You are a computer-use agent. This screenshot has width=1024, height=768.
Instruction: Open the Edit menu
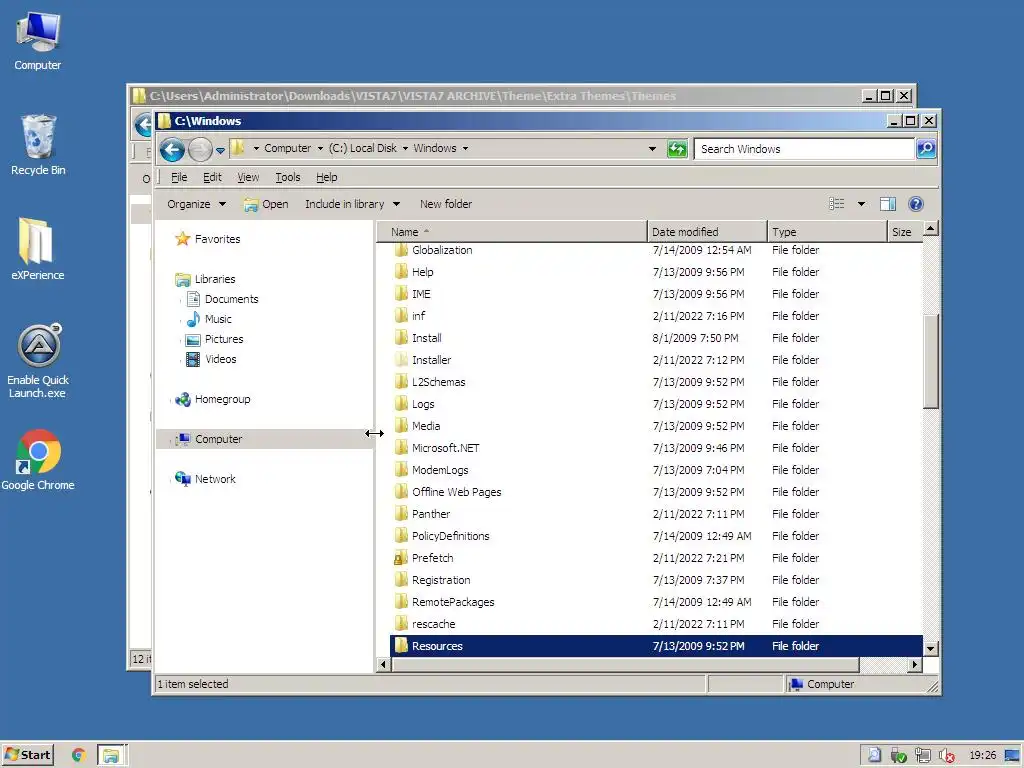[x=212, y=177]
